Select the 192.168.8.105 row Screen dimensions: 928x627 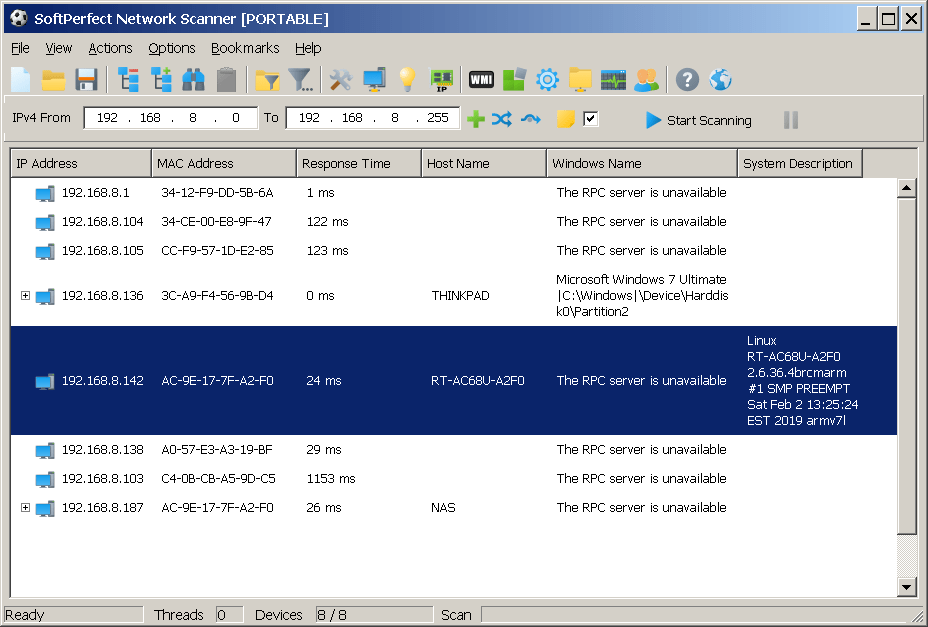pos(453,250)
